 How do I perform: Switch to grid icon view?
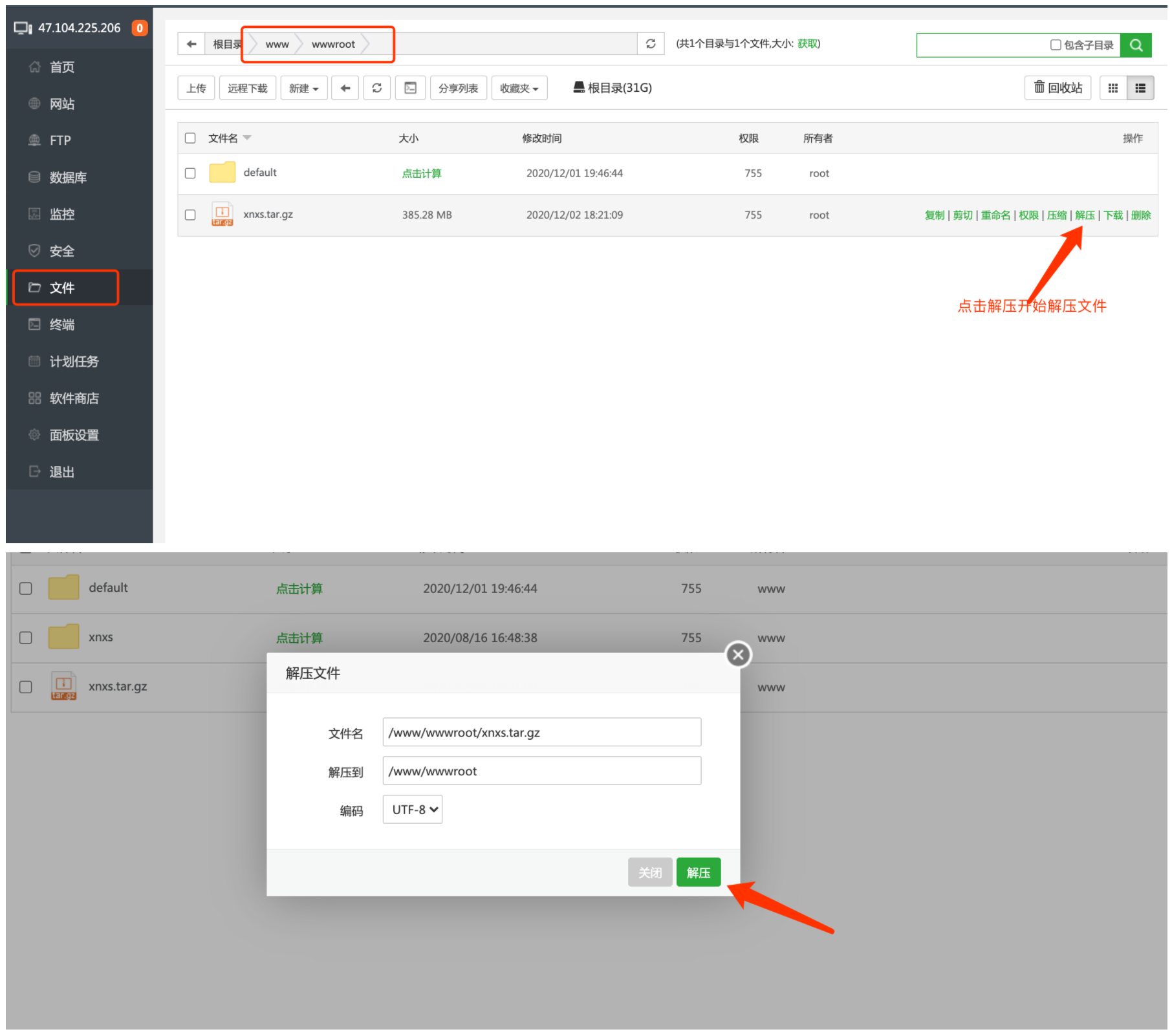pyautogui.click(x=1113, y=88)
